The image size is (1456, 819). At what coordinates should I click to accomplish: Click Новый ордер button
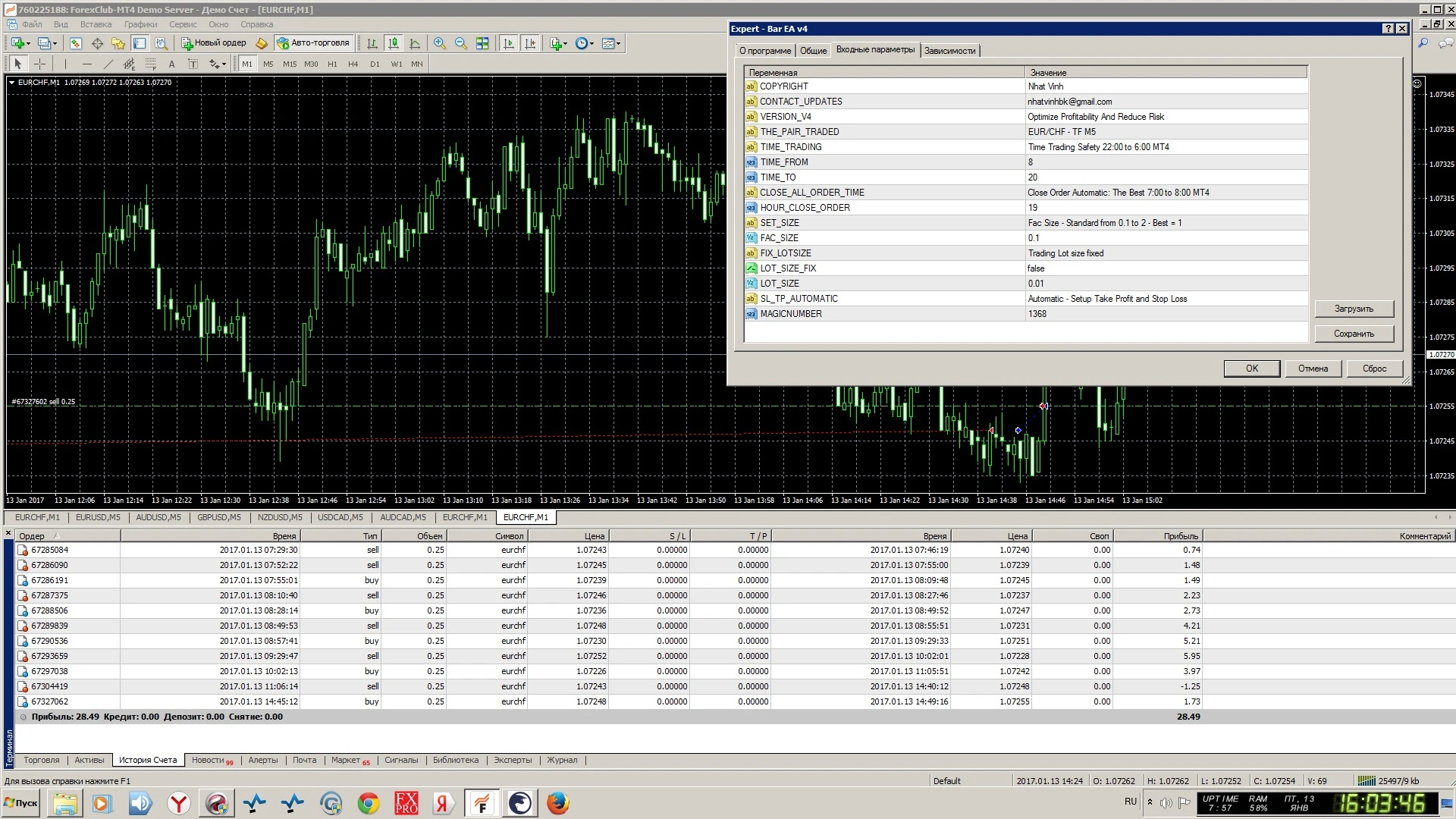click(214, 43)
